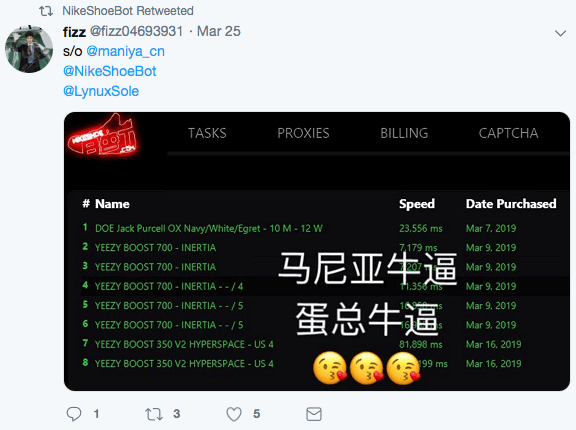Click the Mar 25 tweet timestamp
The height and width of the screenshot is (430, 576).
point(219,31)
